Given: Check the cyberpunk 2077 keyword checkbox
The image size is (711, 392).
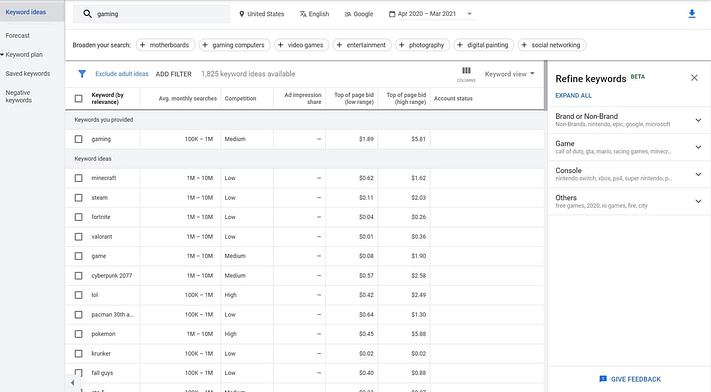Looking at the screenshot, I should (x=78, y=276).
